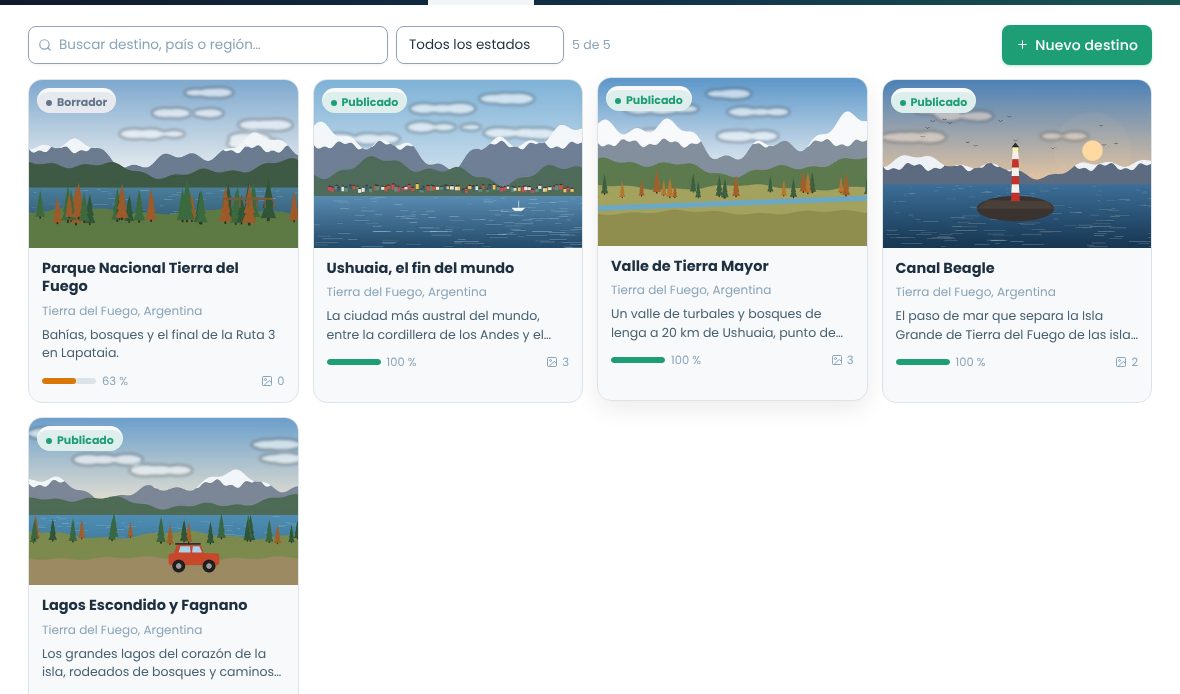Click the Ushuaia city thumbnail image

coord(448,164)
